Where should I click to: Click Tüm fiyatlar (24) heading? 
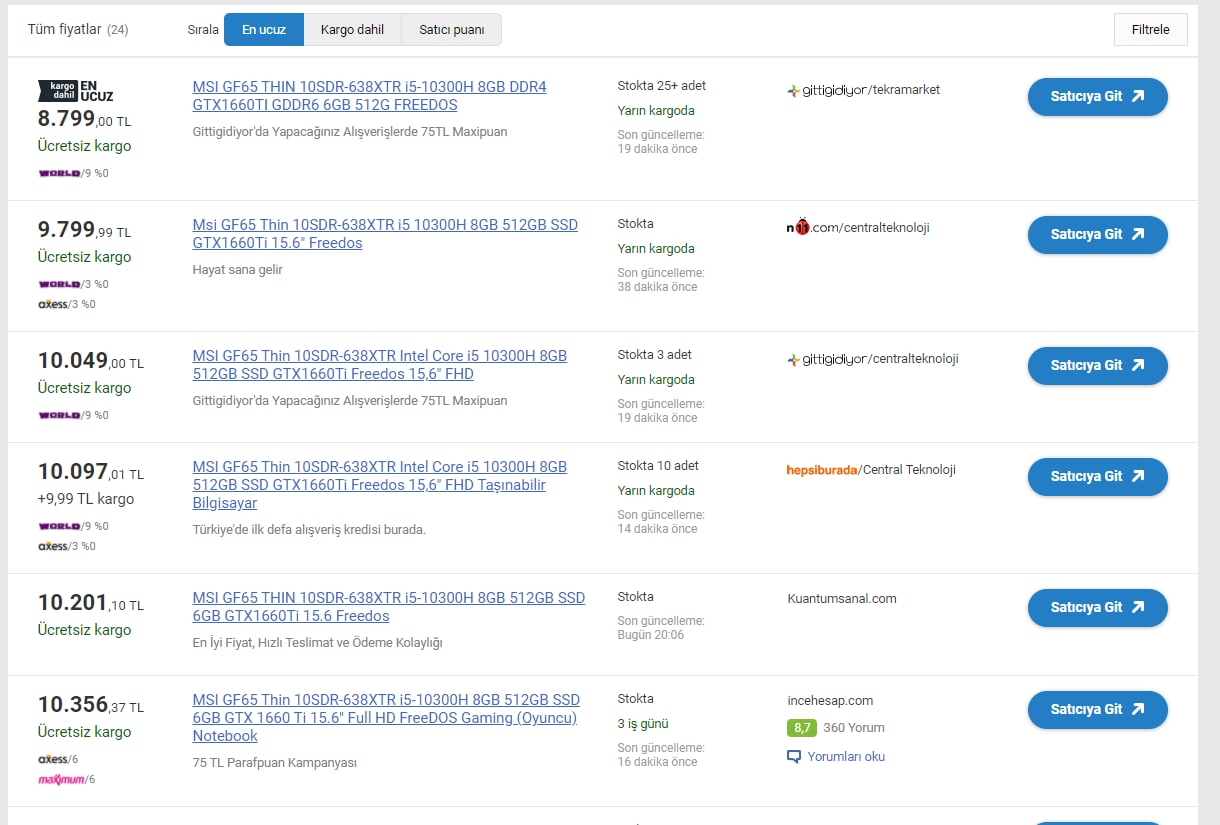point(78,29)
